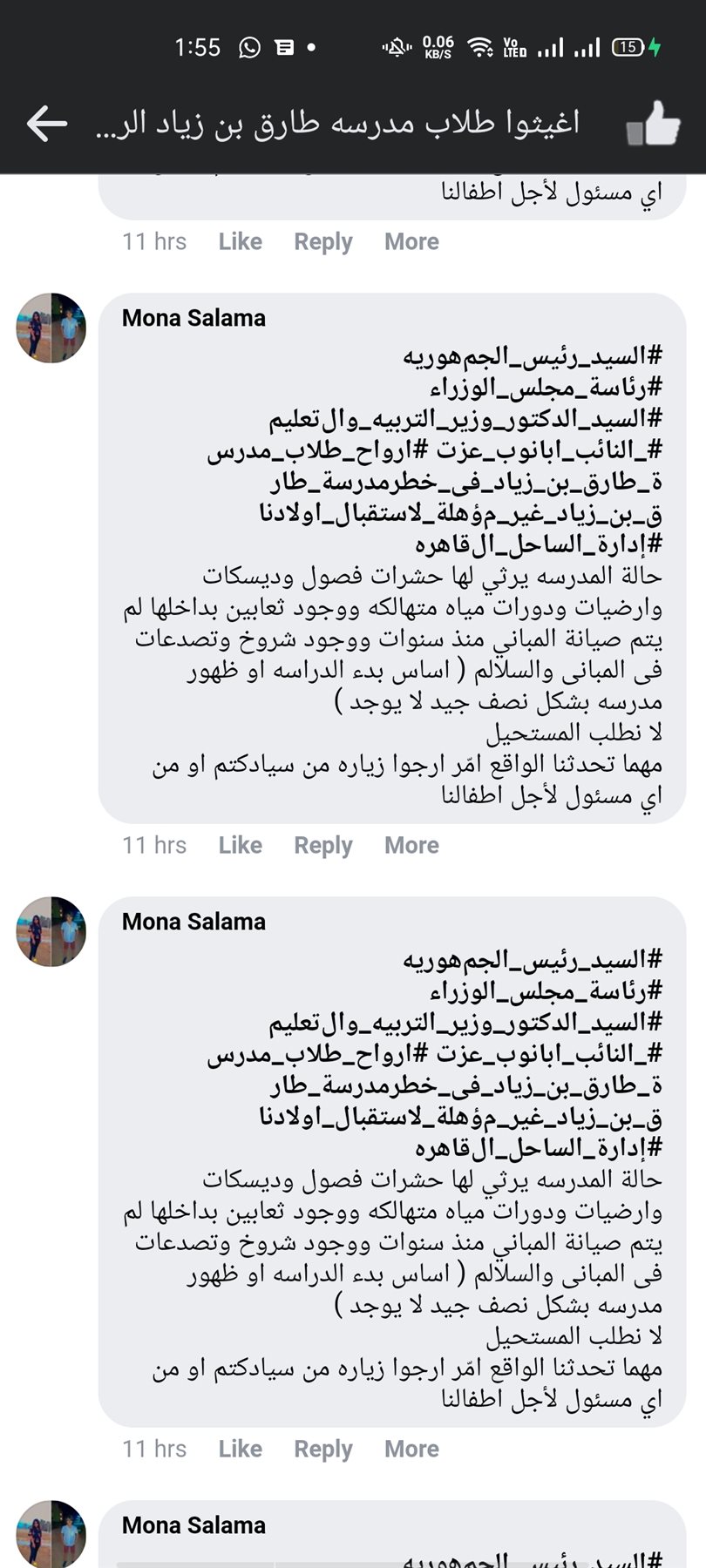Tap the message notification icon in status bar

284,47
